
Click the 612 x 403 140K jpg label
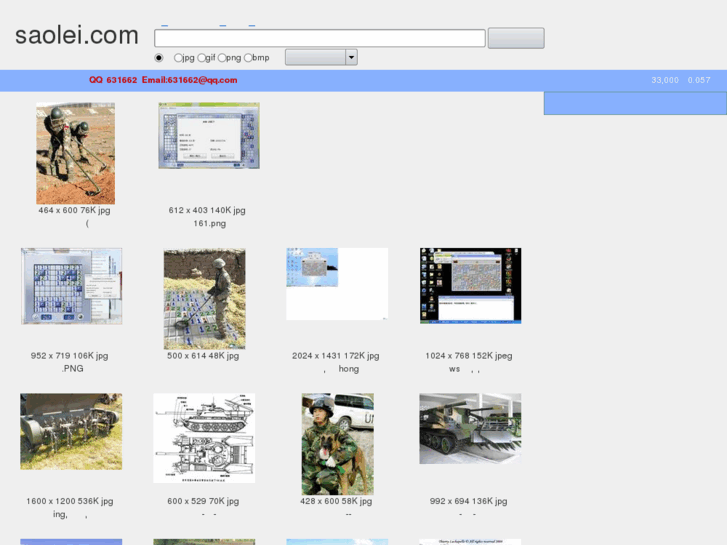coord(207,211)
